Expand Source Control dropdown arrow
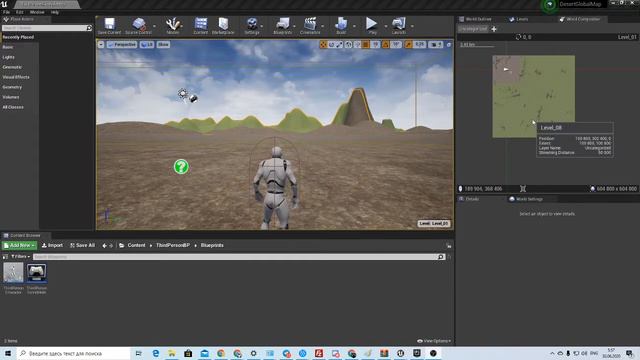Screen dimensions: 640x360 pos(154,26)
